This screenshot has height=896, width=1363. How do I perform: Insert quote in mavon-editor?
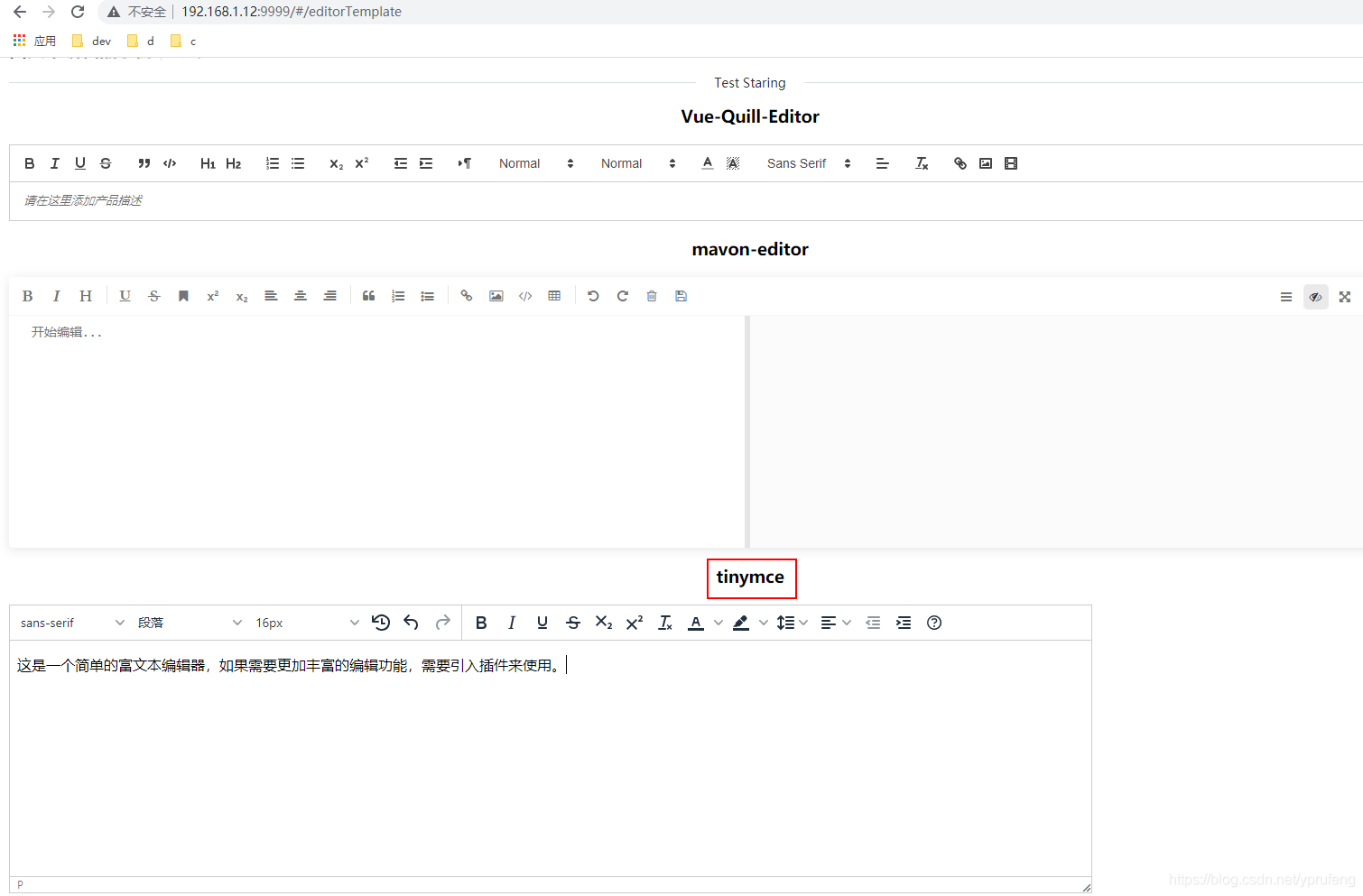[368, 296]
